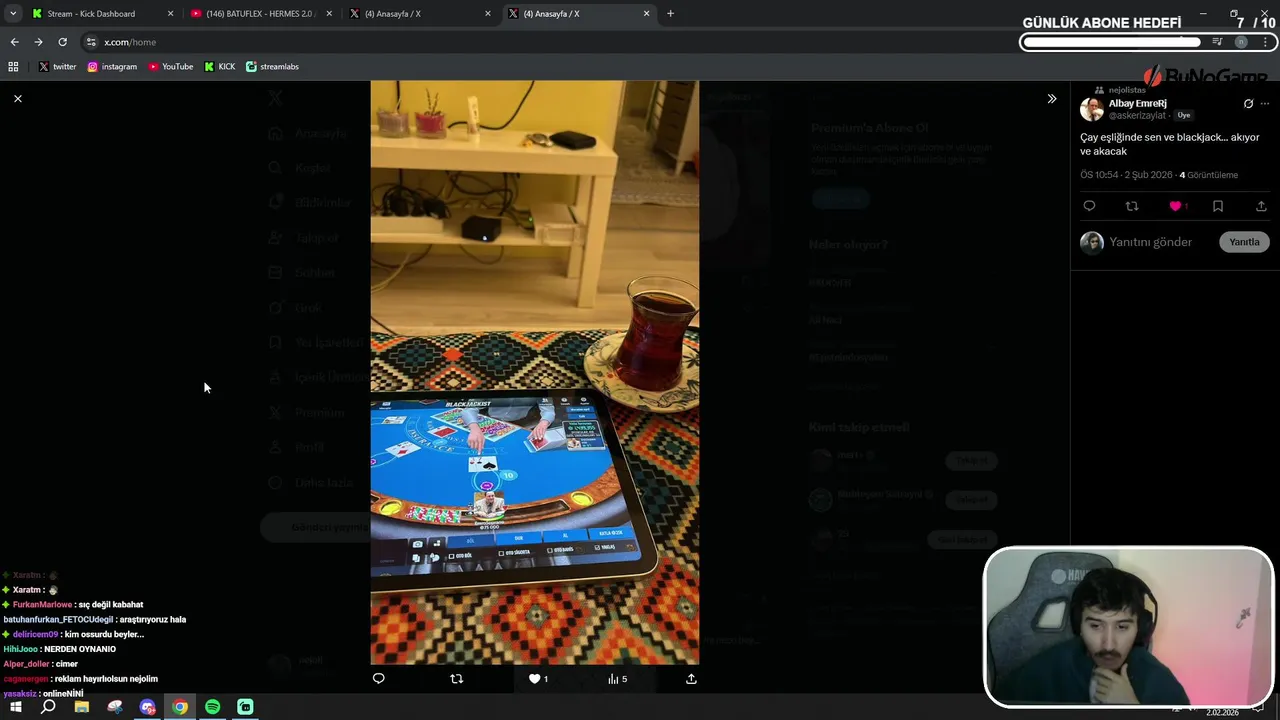Open Albay EmreRj's profile picture

pos(1092,109)
